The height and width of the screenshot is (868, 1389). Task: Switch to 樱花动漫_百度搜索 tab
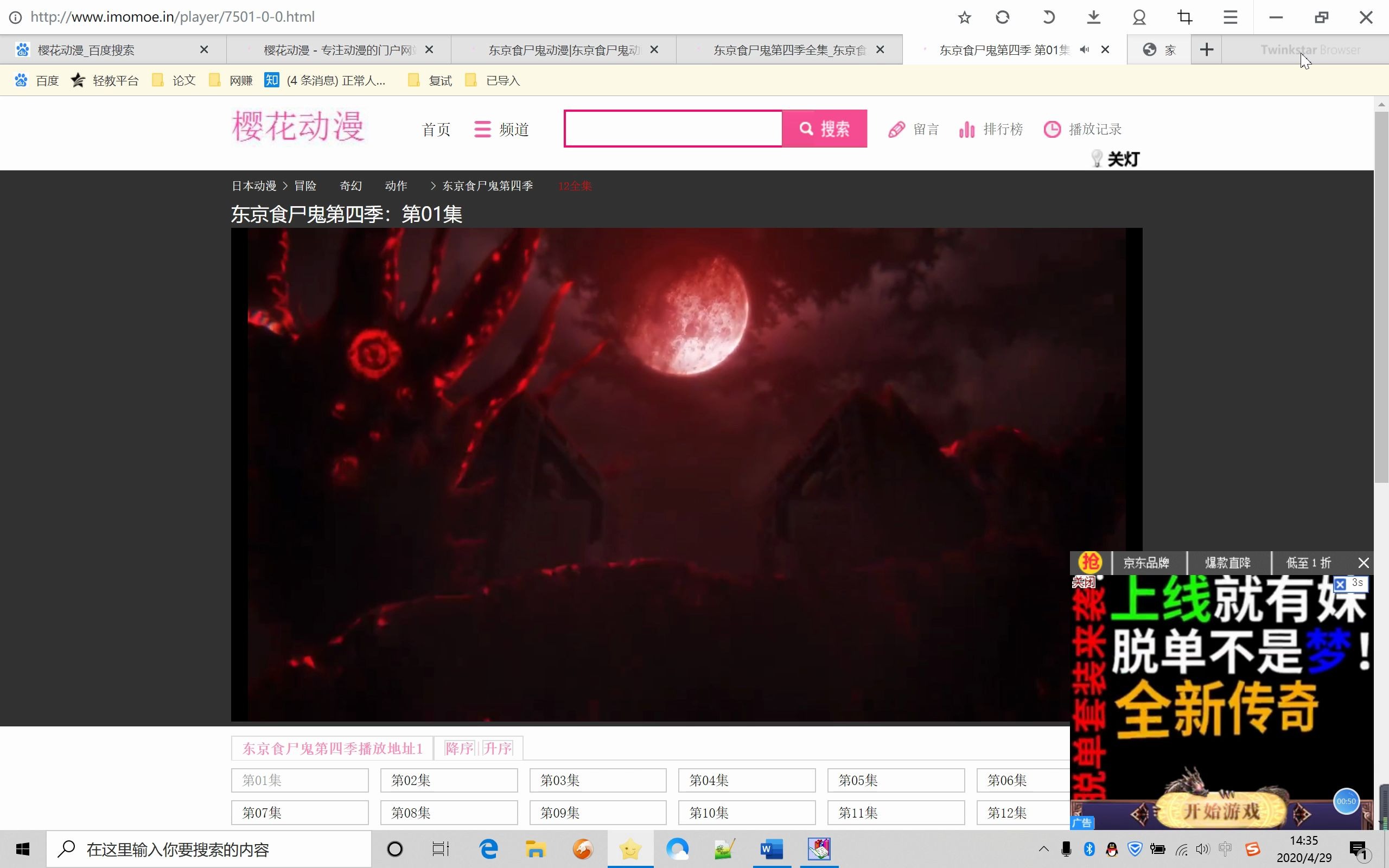(113, 50)
